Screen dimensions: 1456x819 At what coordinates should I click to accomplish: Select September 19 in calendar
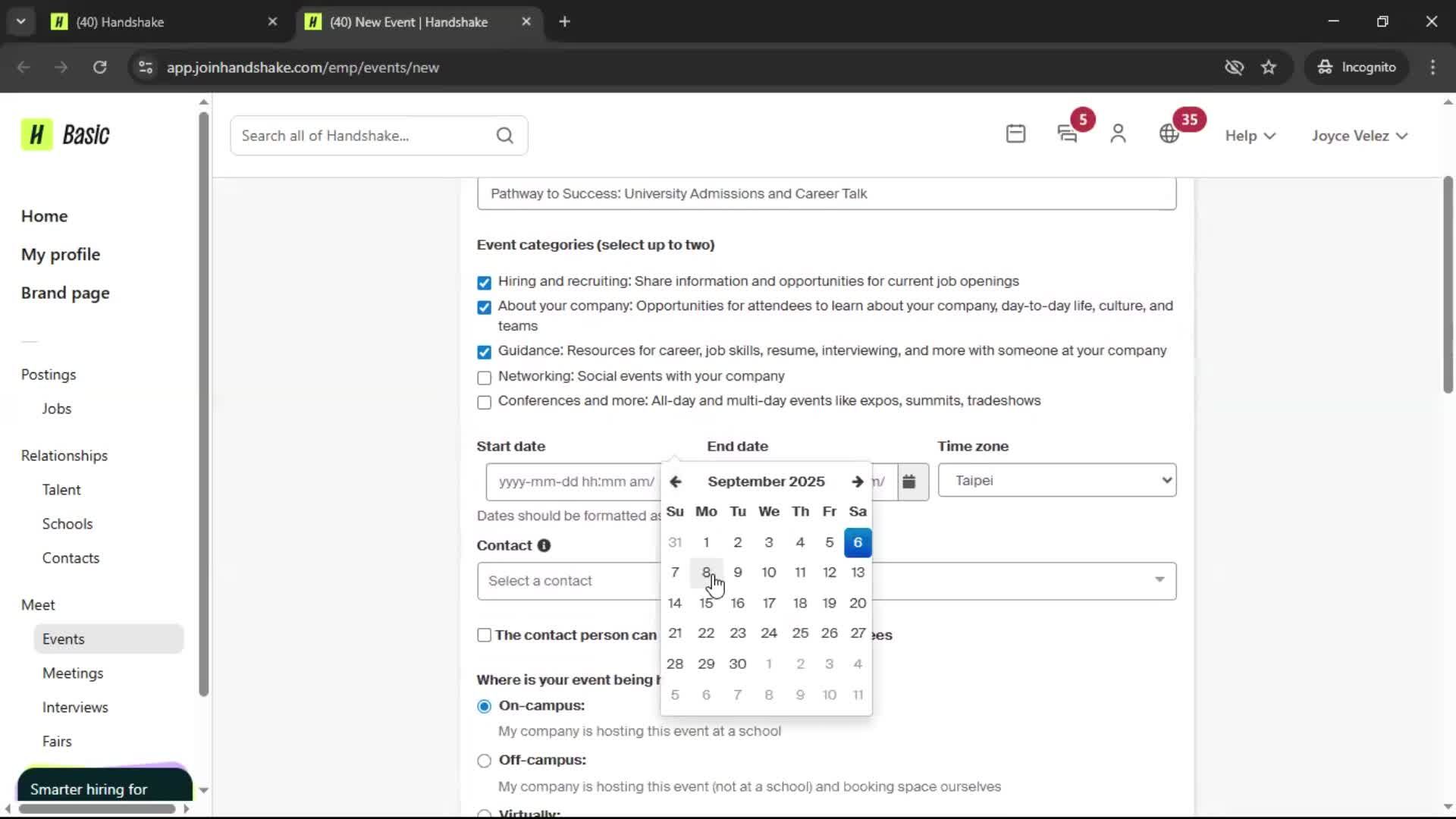click(x=829, y=603)
